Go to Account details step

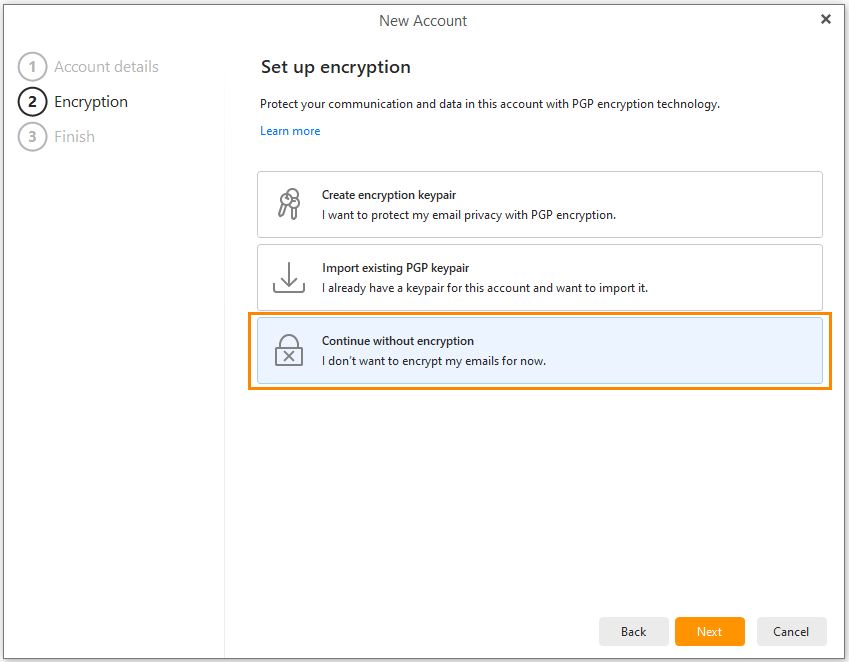(106, 67)
